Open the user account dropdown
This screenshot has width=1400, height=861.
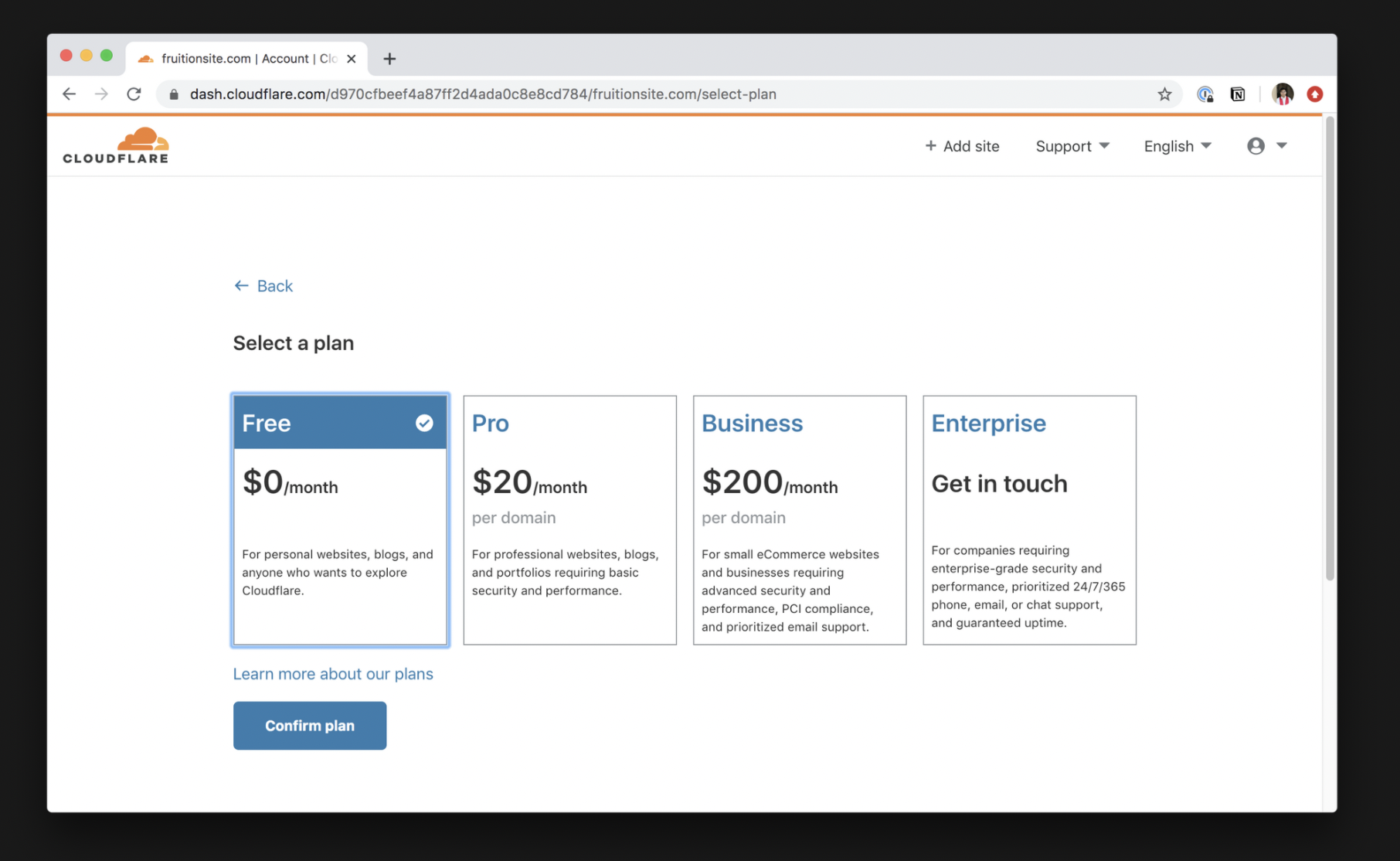point(1266,146)
